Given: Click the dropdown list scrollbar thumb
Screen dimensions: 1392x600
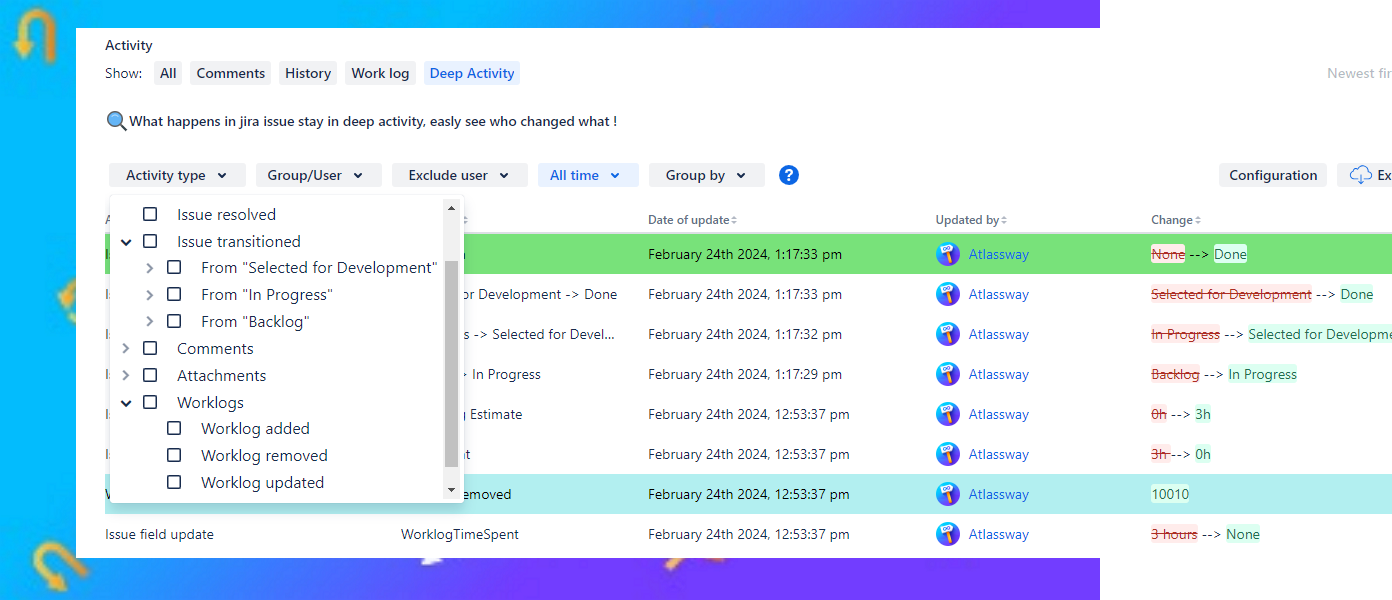Looking at the screenshot, I should tap(451, 363).
